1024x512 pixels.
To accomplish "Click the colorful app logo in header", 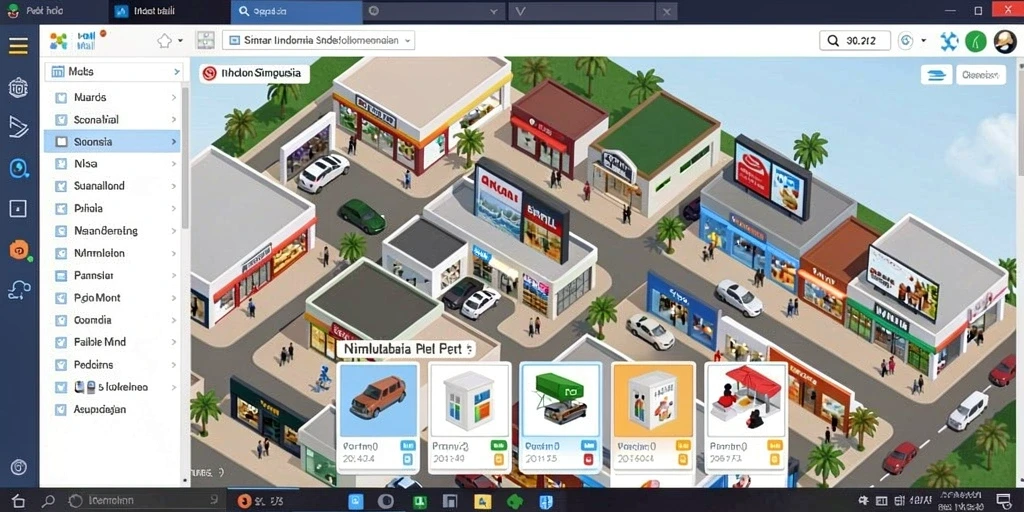I will pyautogui.click(x=58, y=41).
